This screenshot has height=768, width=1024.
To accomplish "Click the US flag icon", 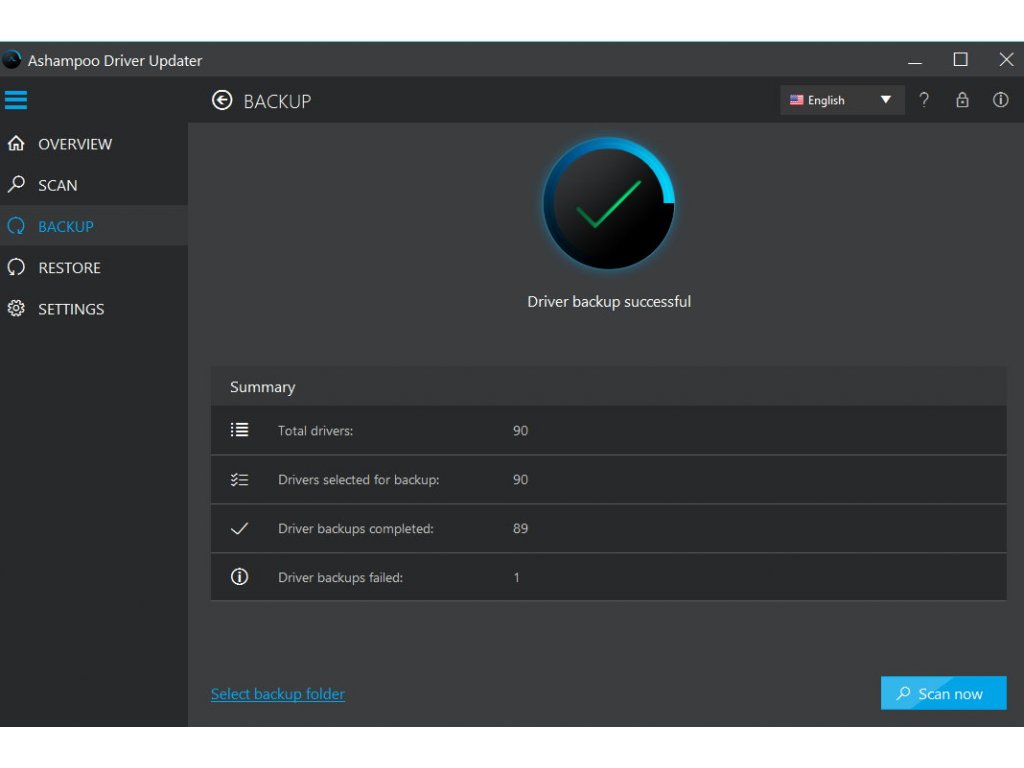I will 797,100.
